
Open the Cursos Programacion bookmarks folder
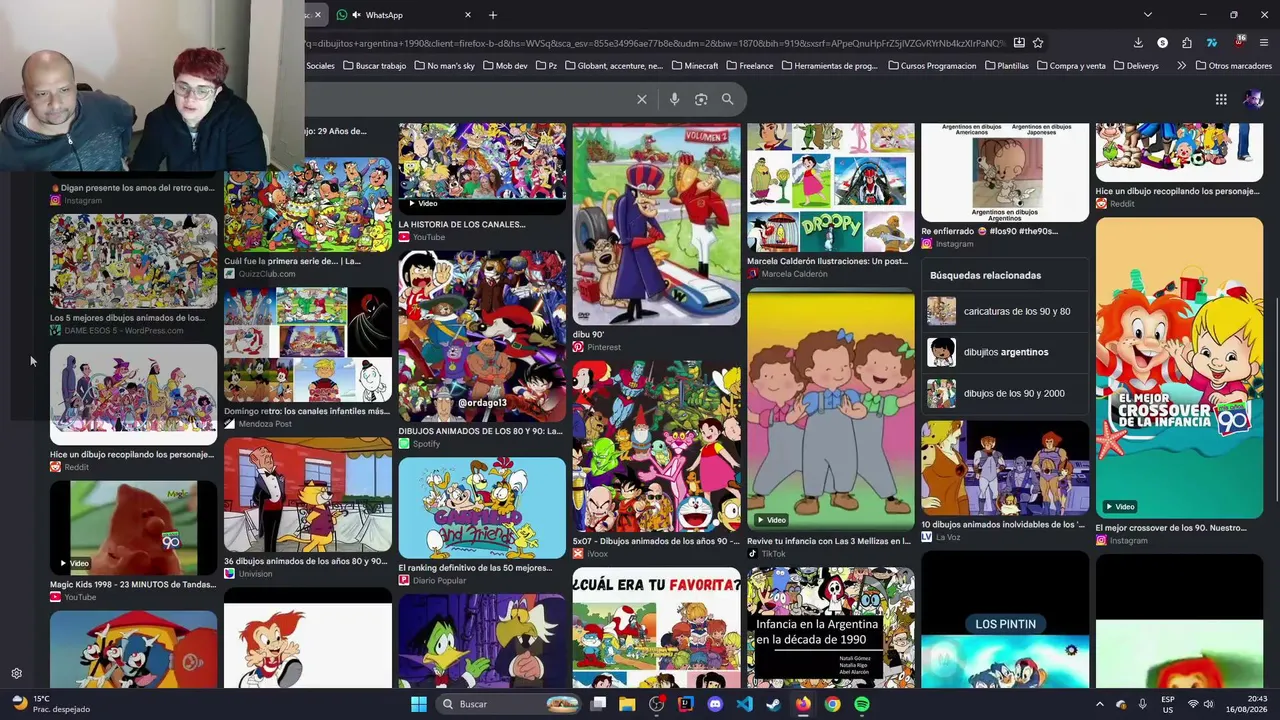pyautogui.click(x=930, y=66)
